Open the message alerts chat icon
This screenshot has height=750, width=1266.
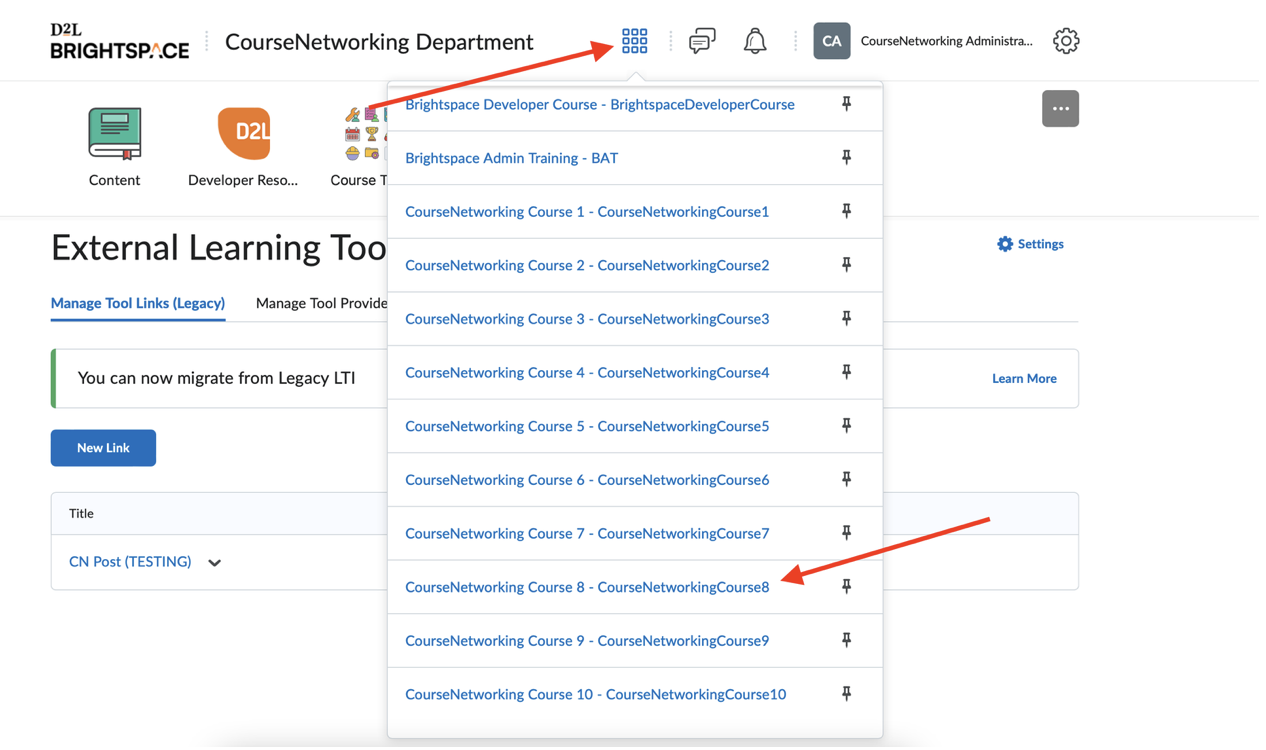(x=702, y=41)
